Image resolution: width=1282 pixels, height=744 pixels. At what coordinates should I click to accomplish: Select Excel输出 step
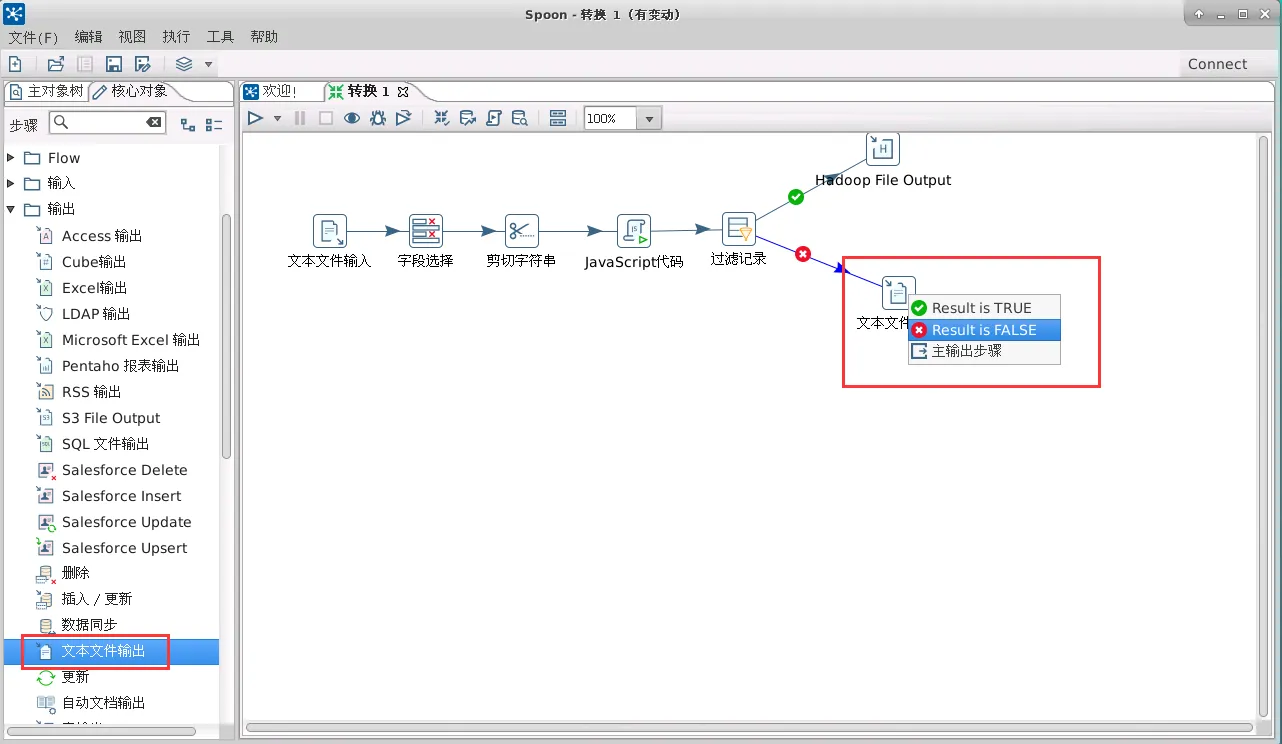tap(95, 288)
